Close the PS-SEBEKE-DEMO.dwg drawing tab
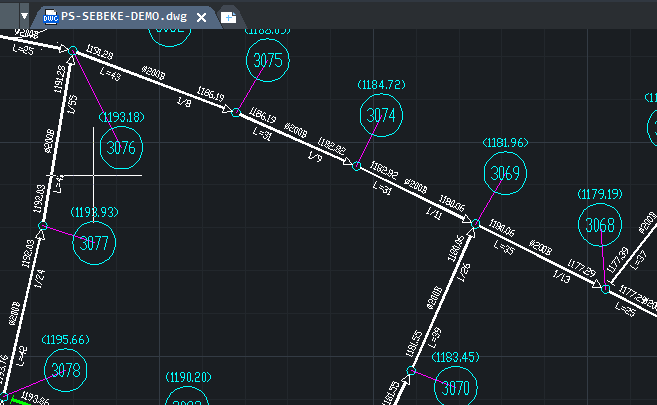Viewport: 657px width, 405px height. point(202,17)
